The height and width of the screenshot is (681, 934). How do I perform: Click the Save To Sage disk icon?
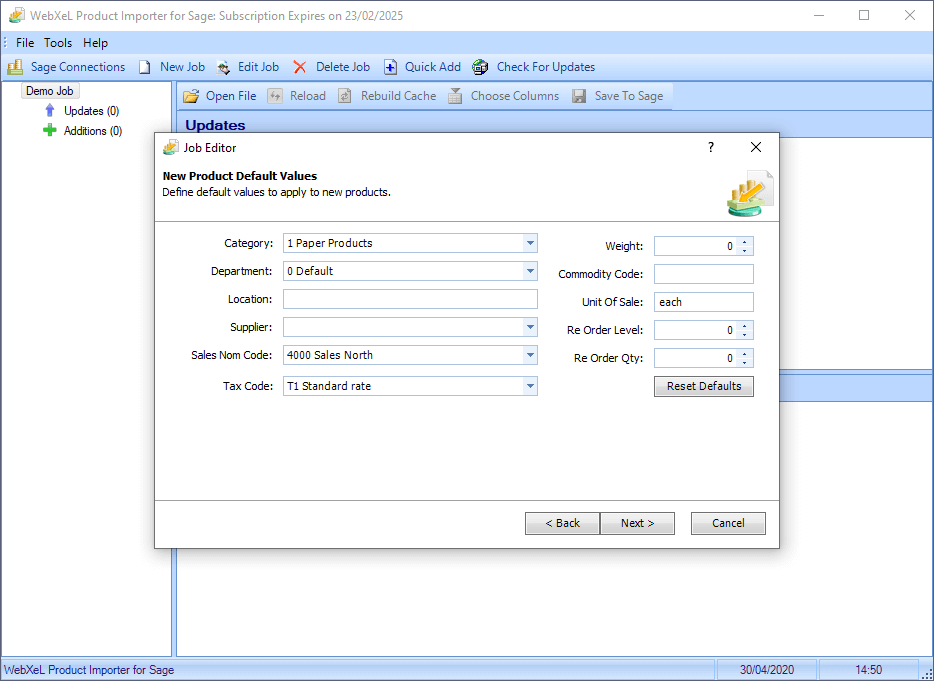point(579,96)
